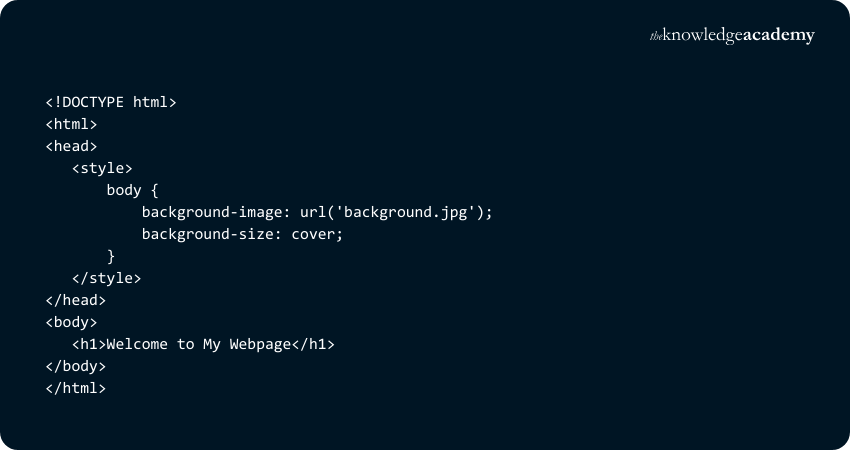Viewport: 850px width, 450px height.
Task: Click the closing html tag
Action: [75, 388]
